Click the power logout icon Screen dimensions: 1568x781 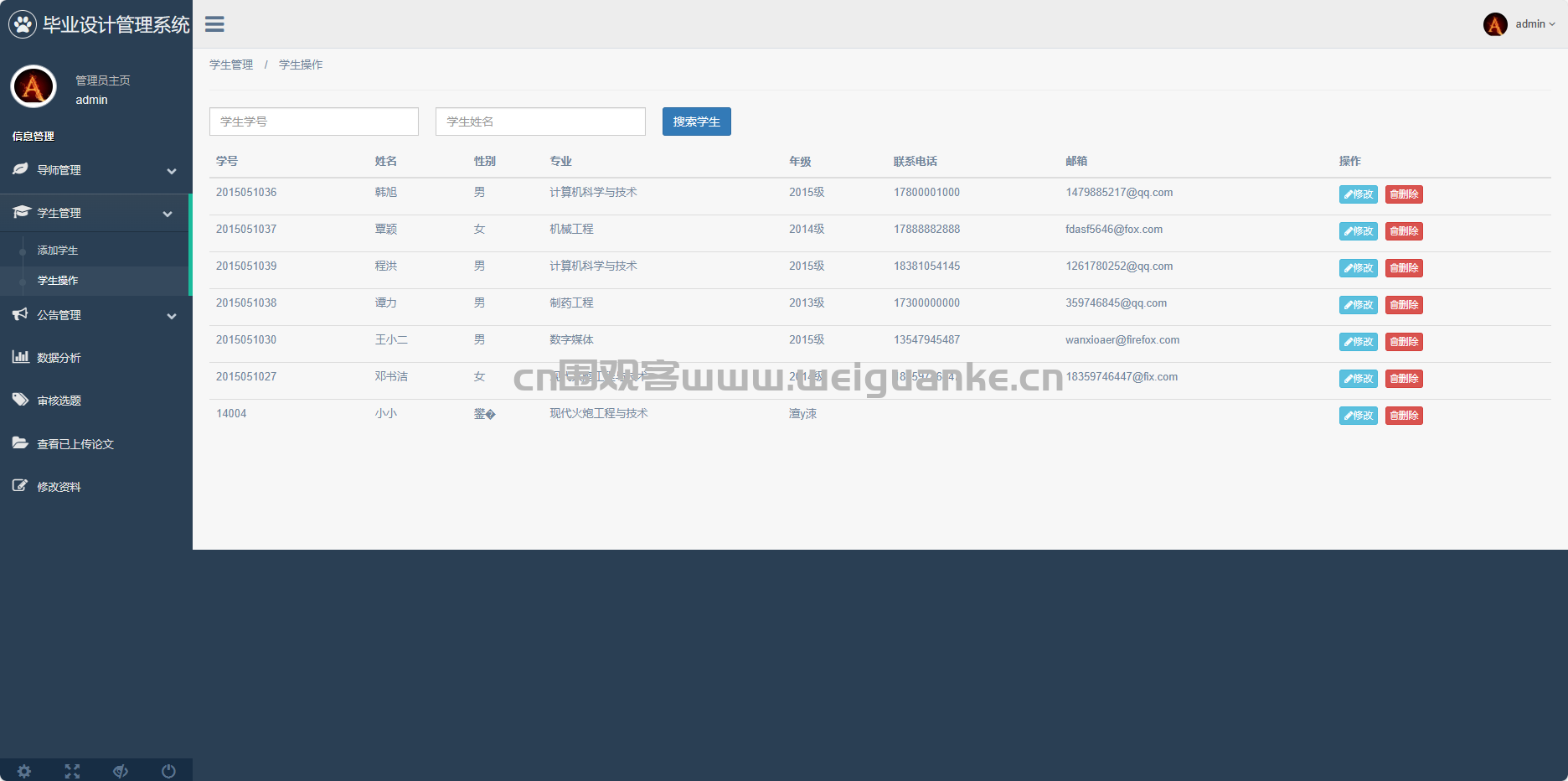pos(168,771)
